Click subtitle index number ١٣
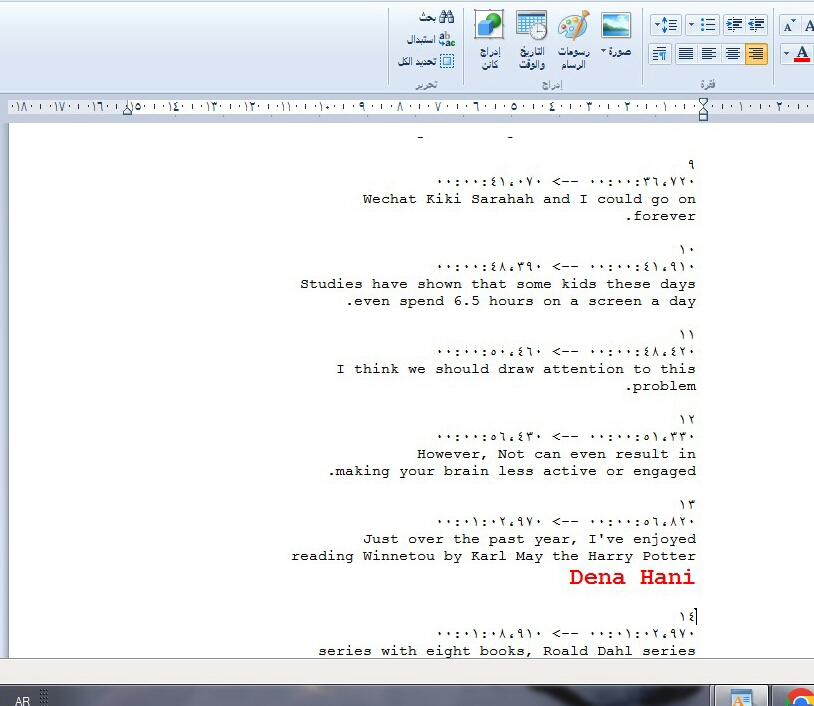Screen dimensions: 814x706 687,505
